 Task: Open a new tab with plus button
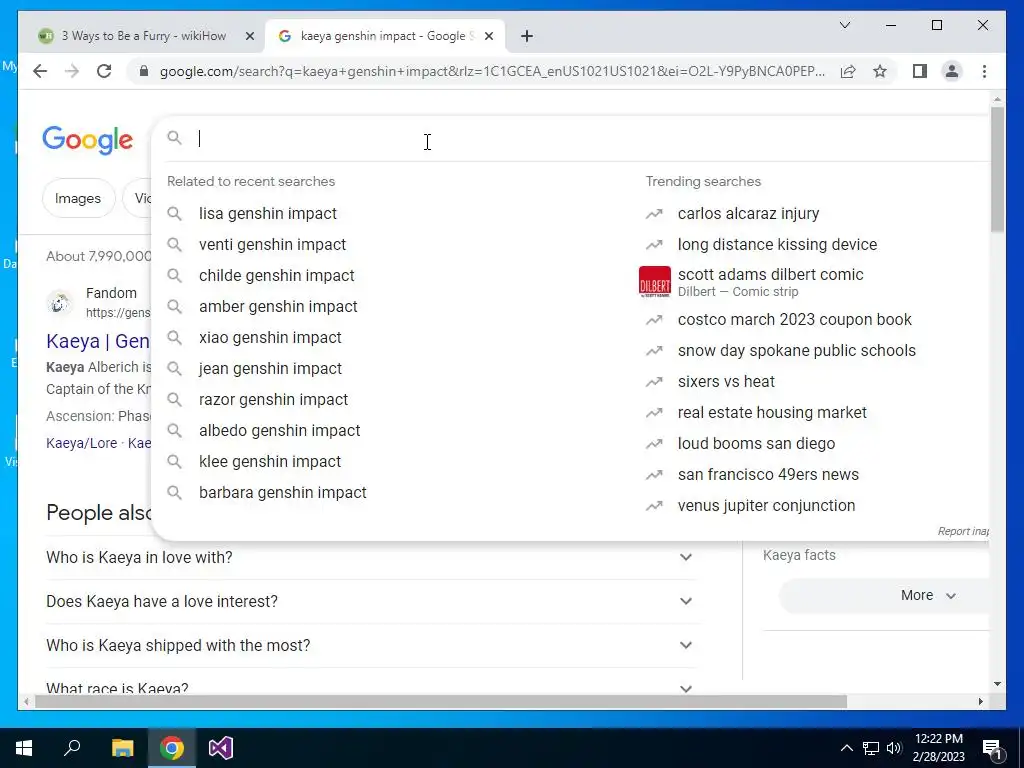tap(527, 36)
